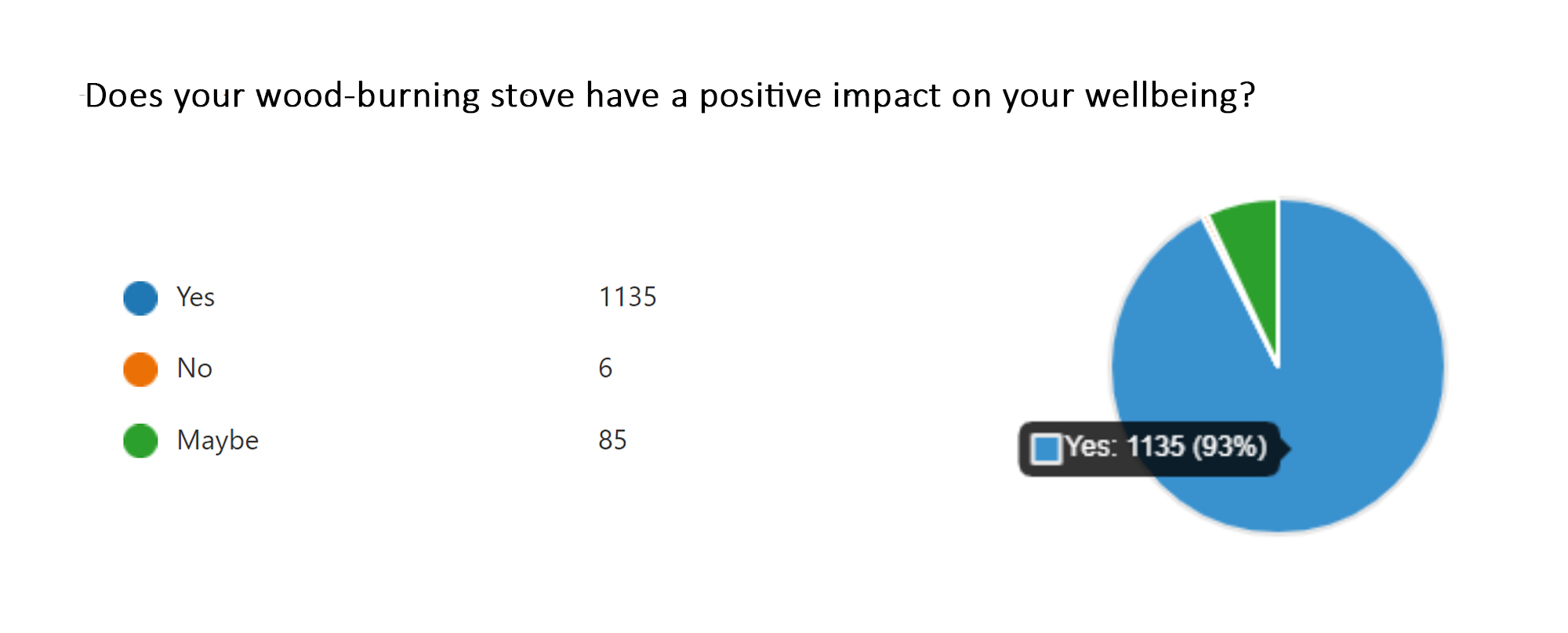Click the blue square icon in tooltip
This screenshot has width=1568, height=633.
[x=1046, y=449]
